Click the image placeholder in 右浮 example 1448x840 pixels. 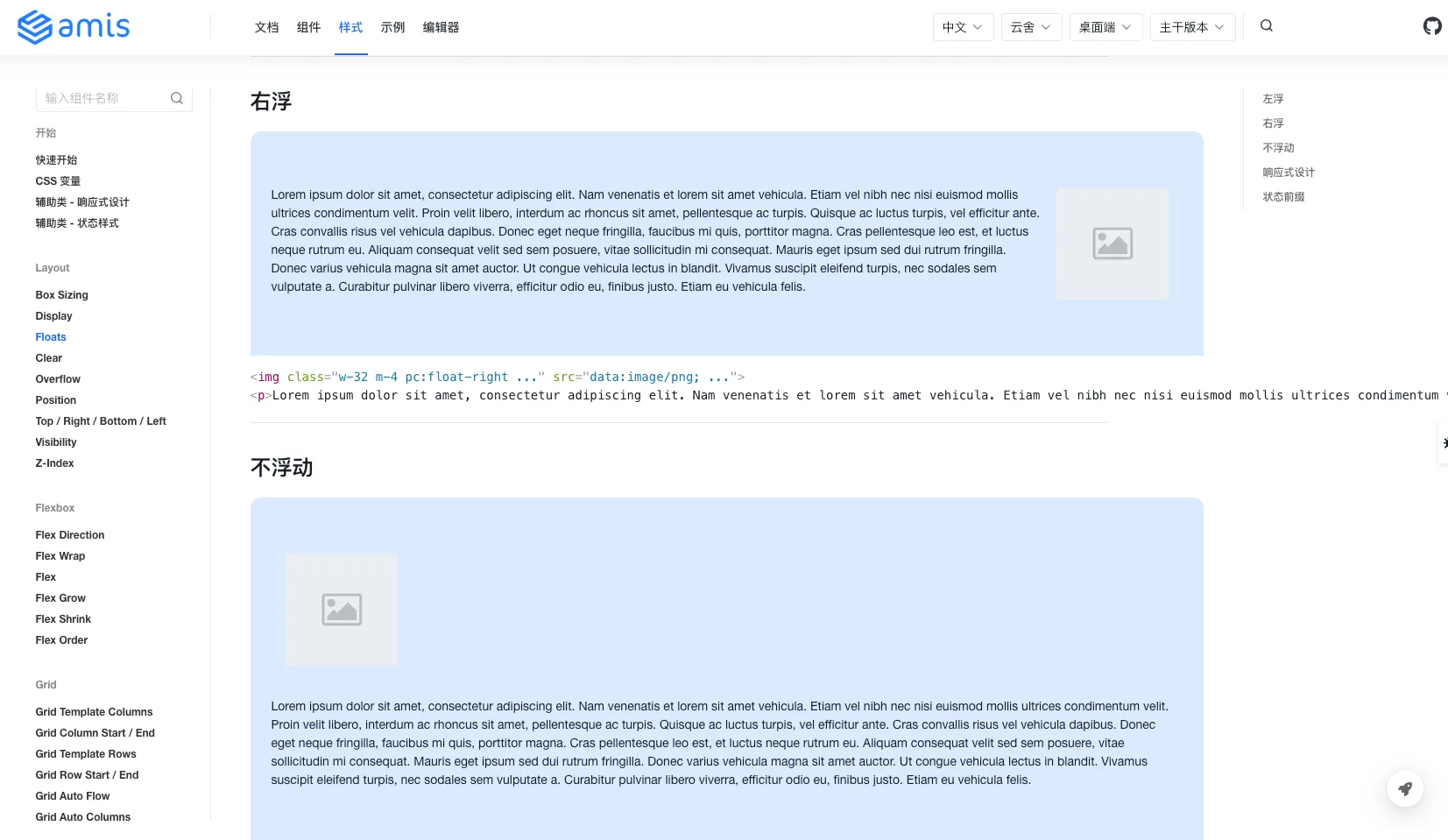(x=1112, y=244)
